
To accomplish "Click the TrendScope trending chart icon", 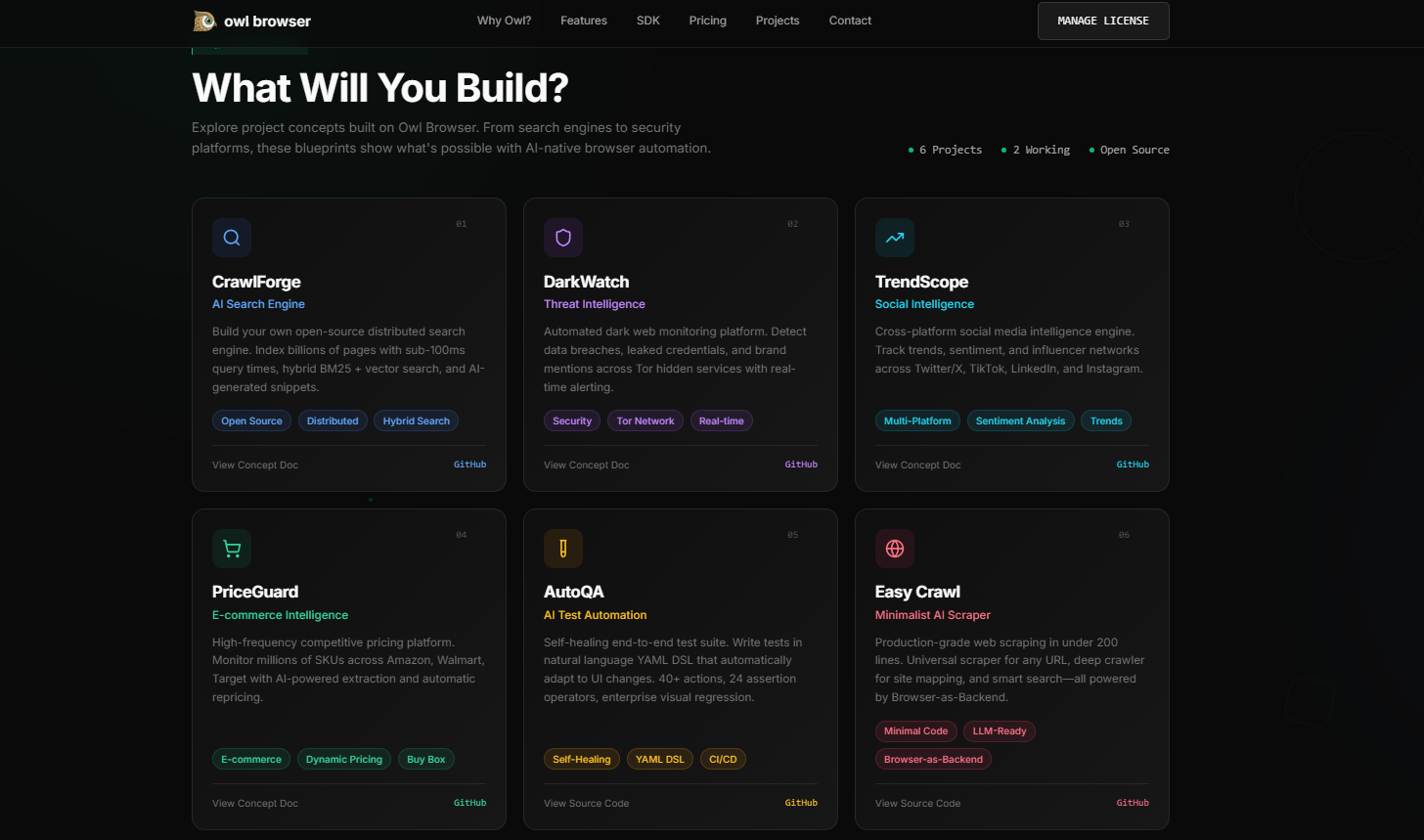I will pos(894,237).
